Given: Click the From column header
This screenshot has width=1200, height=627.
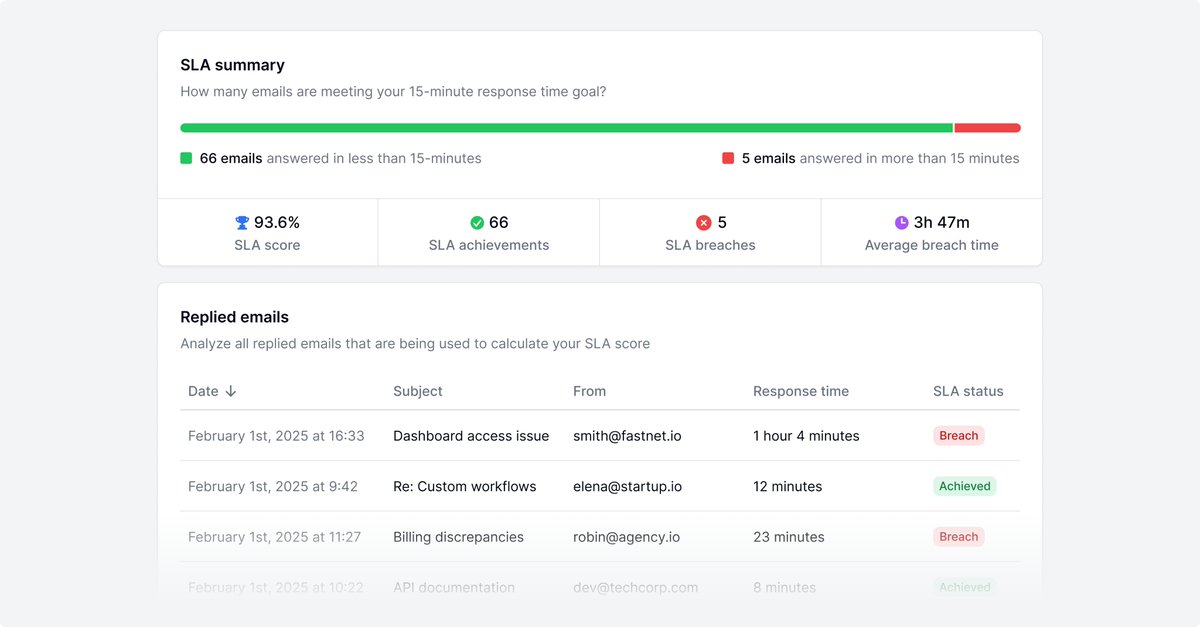Looking at the screenshot, I should click(x=590, y=391).
